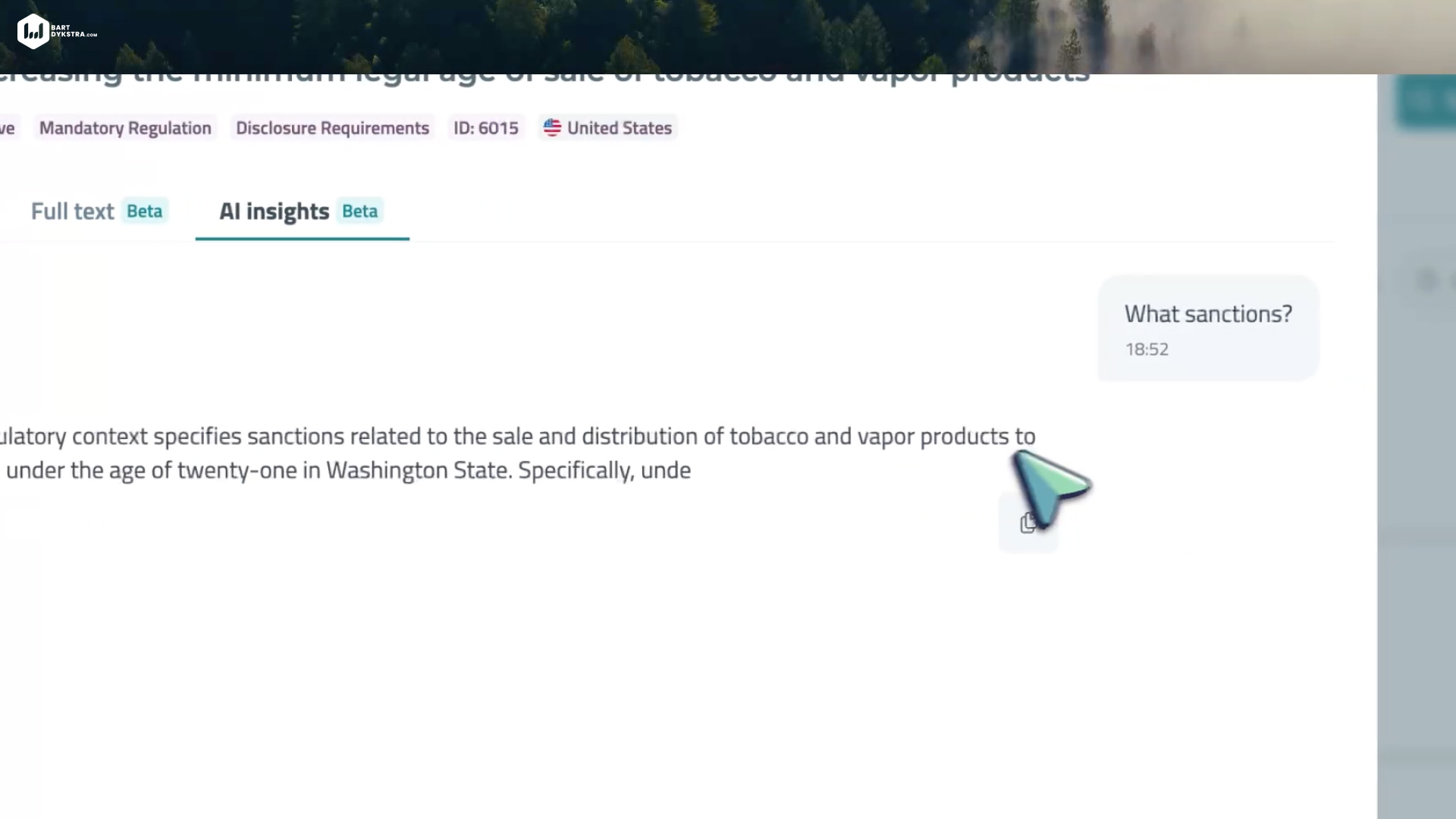Select the AI insights tab
This screenshot has width=1456, height=819.
point(274,212)
